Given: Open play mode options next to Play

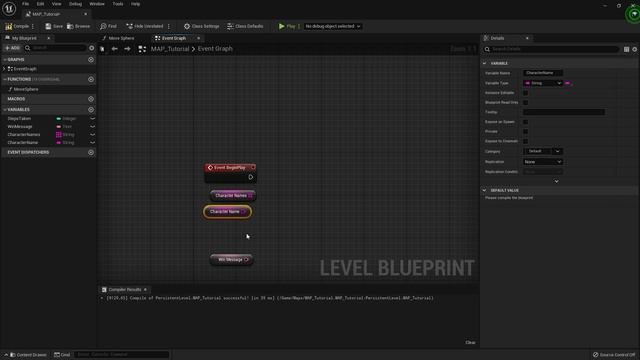Looking at the screenshot, I should (x=299, y=26).
